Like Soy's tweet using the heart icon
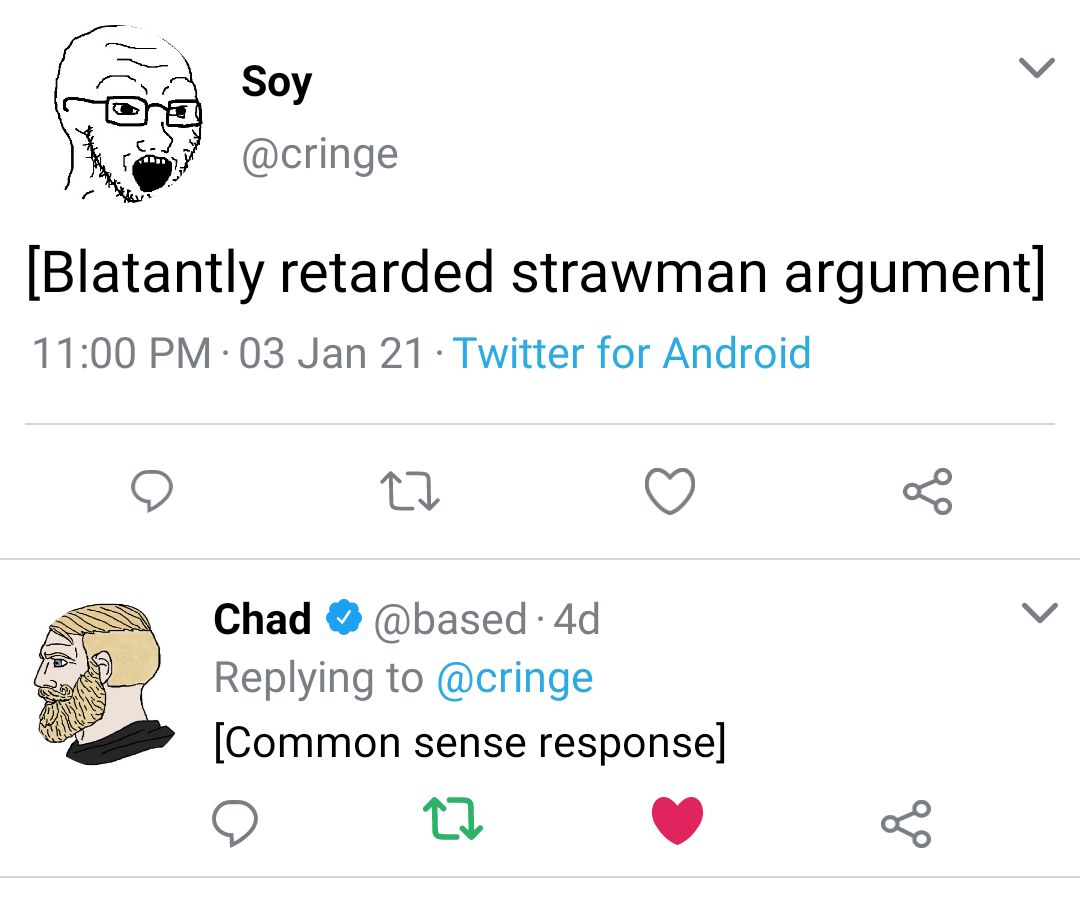Screen dimensions: 1080x903 tap(670, 491)
